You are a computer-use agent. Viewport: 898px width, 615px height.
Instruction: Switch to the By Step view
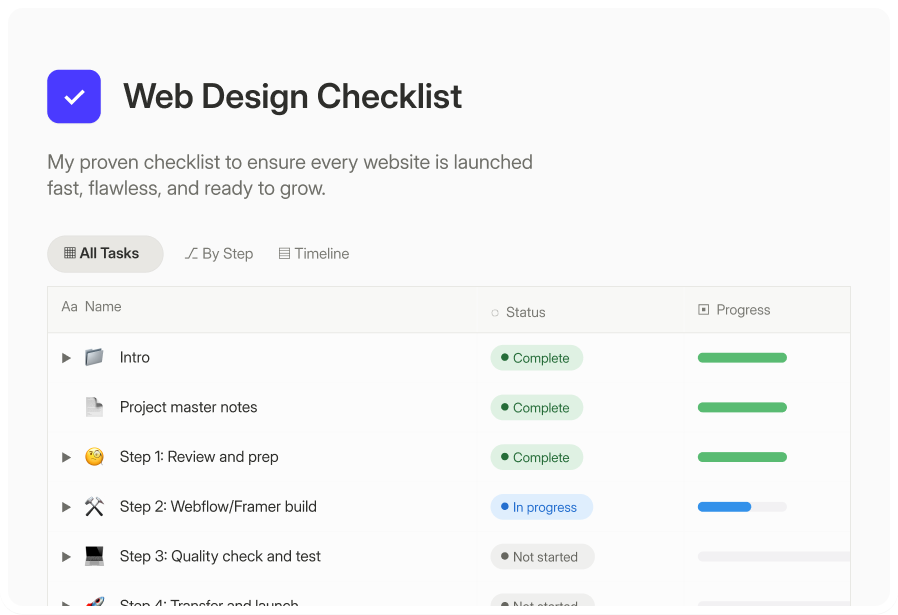pos(219,254)
